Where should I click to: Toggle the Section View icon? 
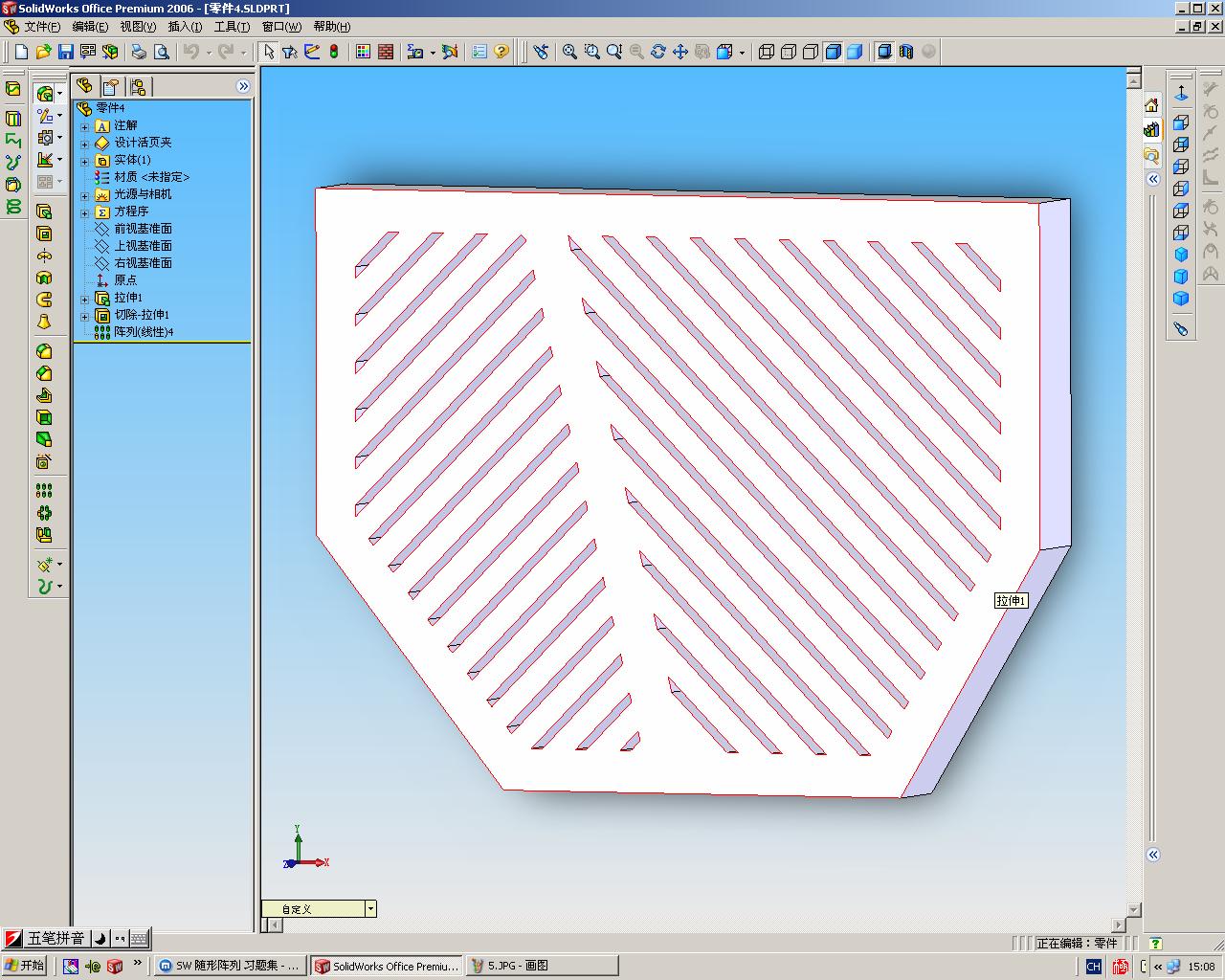(905, 52)
